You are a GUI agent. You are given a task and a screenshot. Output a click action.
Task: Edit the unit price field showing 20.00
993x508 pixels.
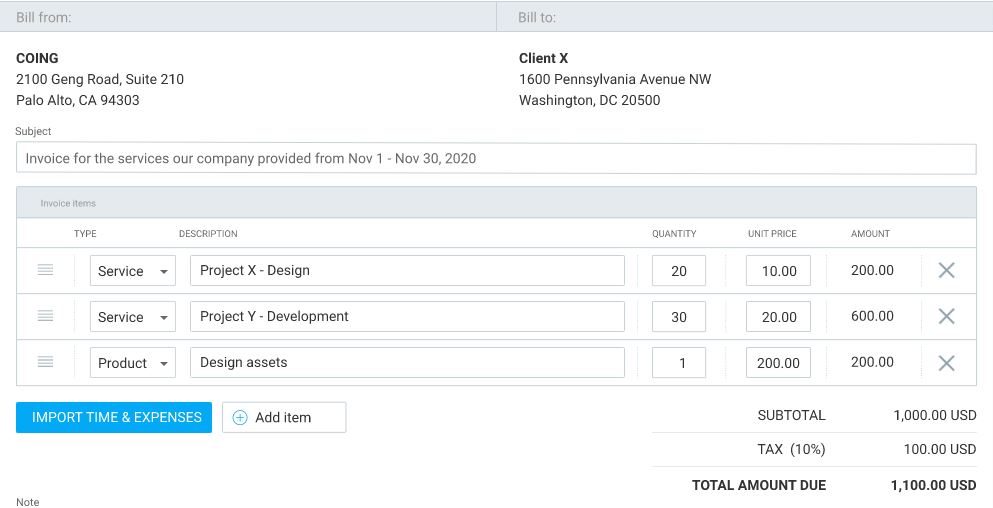tap(778, 317)
